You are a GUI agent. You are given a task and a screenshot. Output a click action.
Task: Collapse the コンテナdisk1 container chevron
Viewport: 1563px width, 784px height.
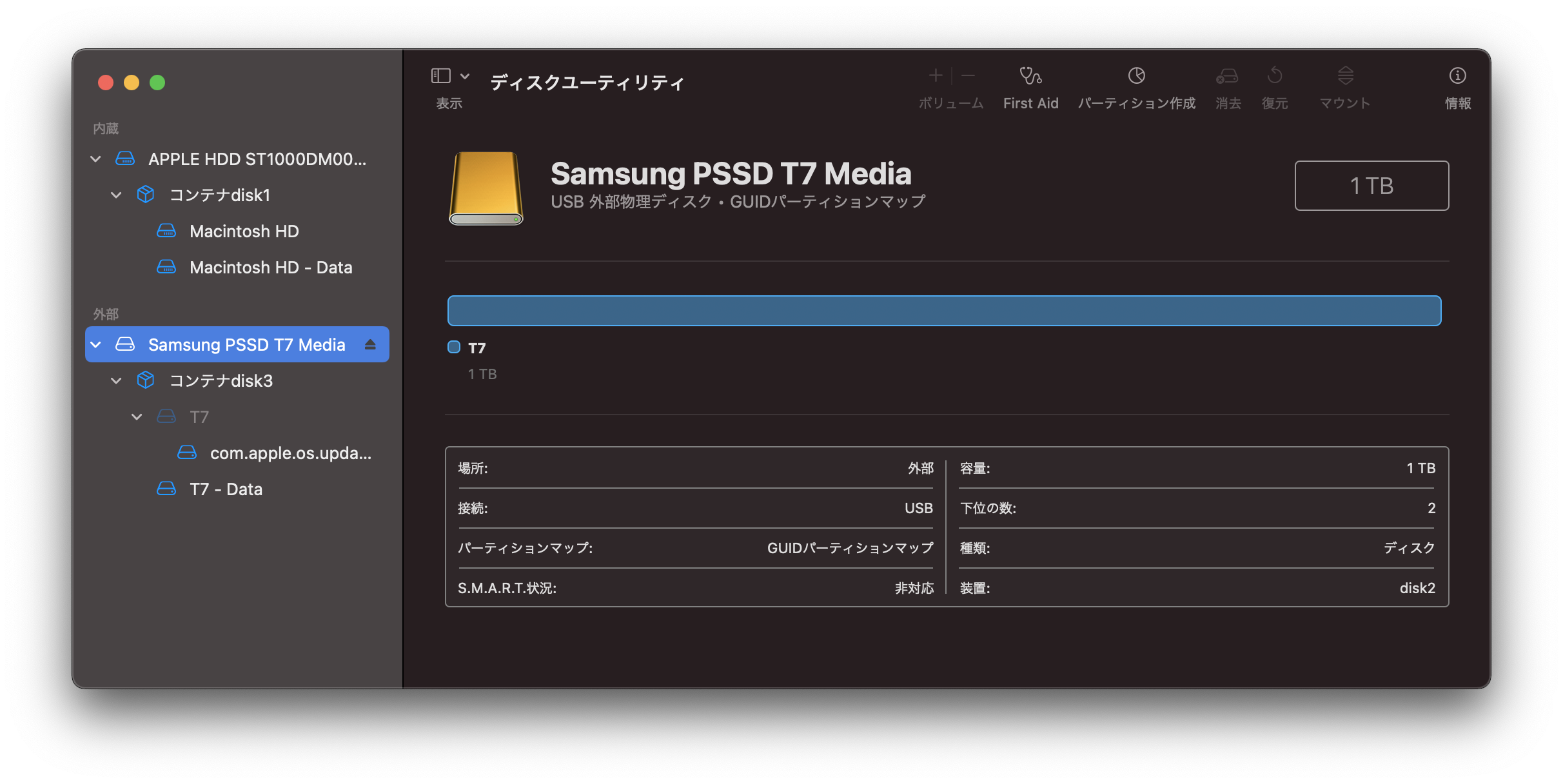(x=117, y=195)
